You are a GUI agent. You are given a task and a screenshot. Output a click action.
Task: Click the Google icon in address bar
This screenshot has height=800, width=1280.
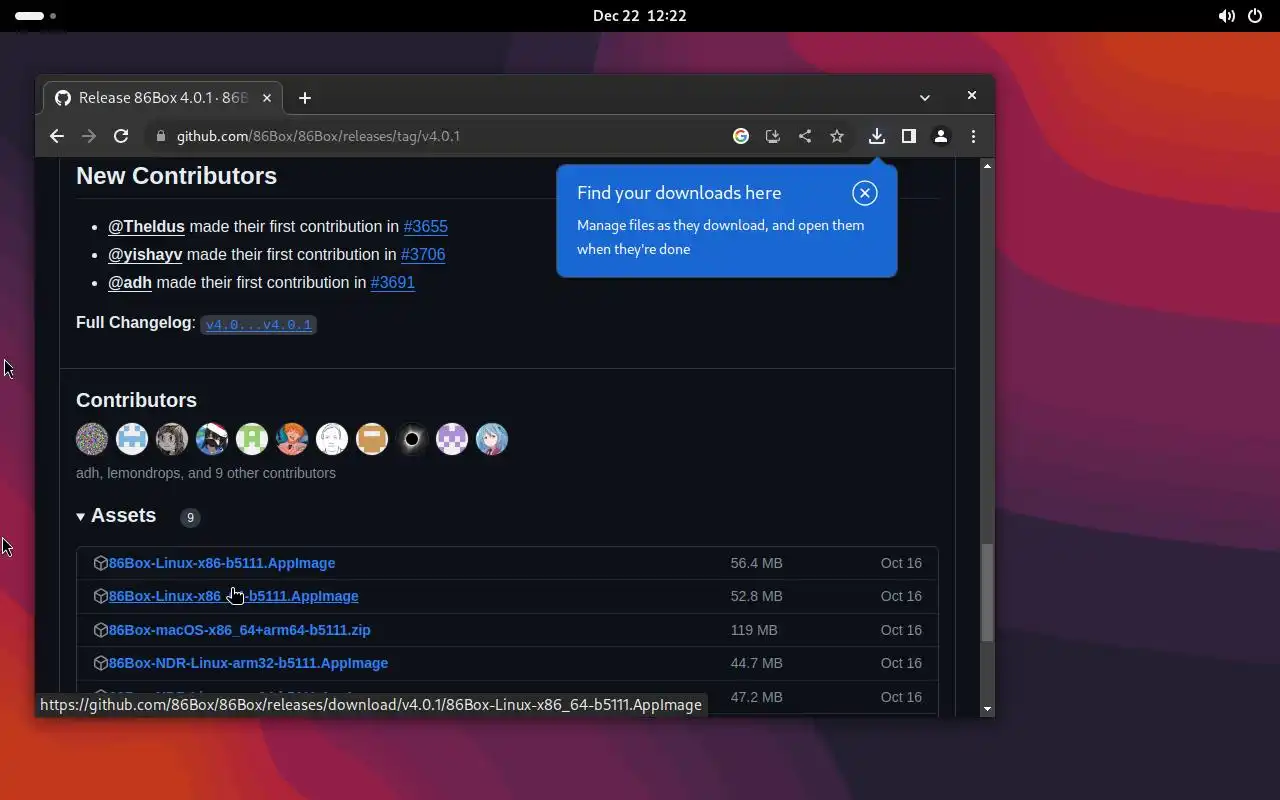coord(741,136)
